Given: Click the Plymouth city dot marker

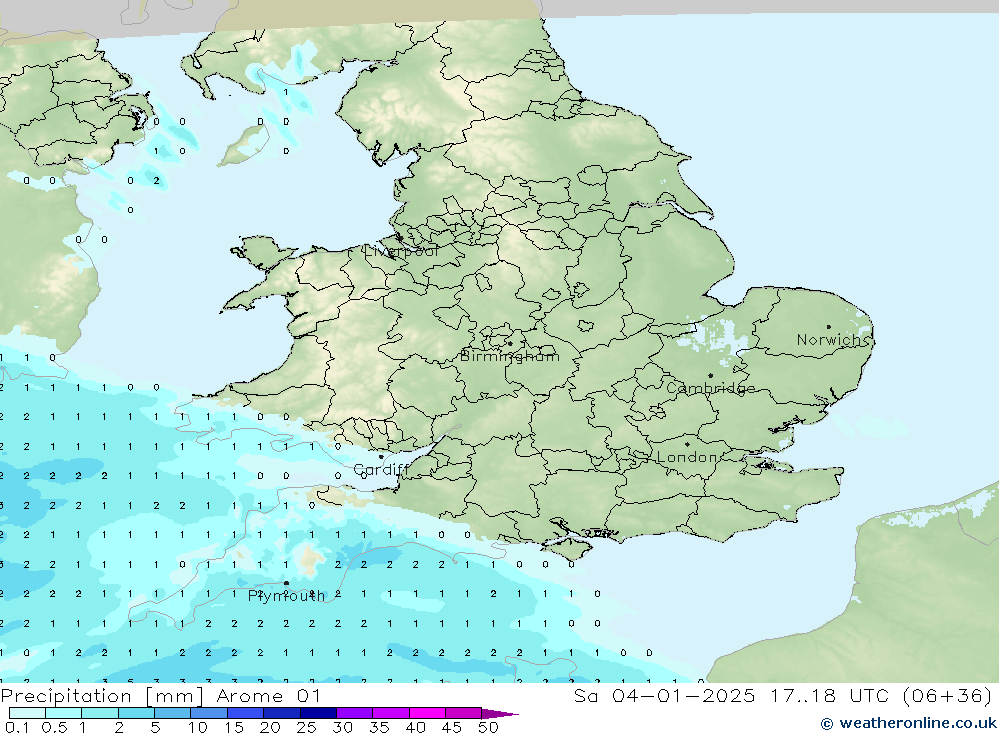Looking at the screenshot, I should 286,582.
